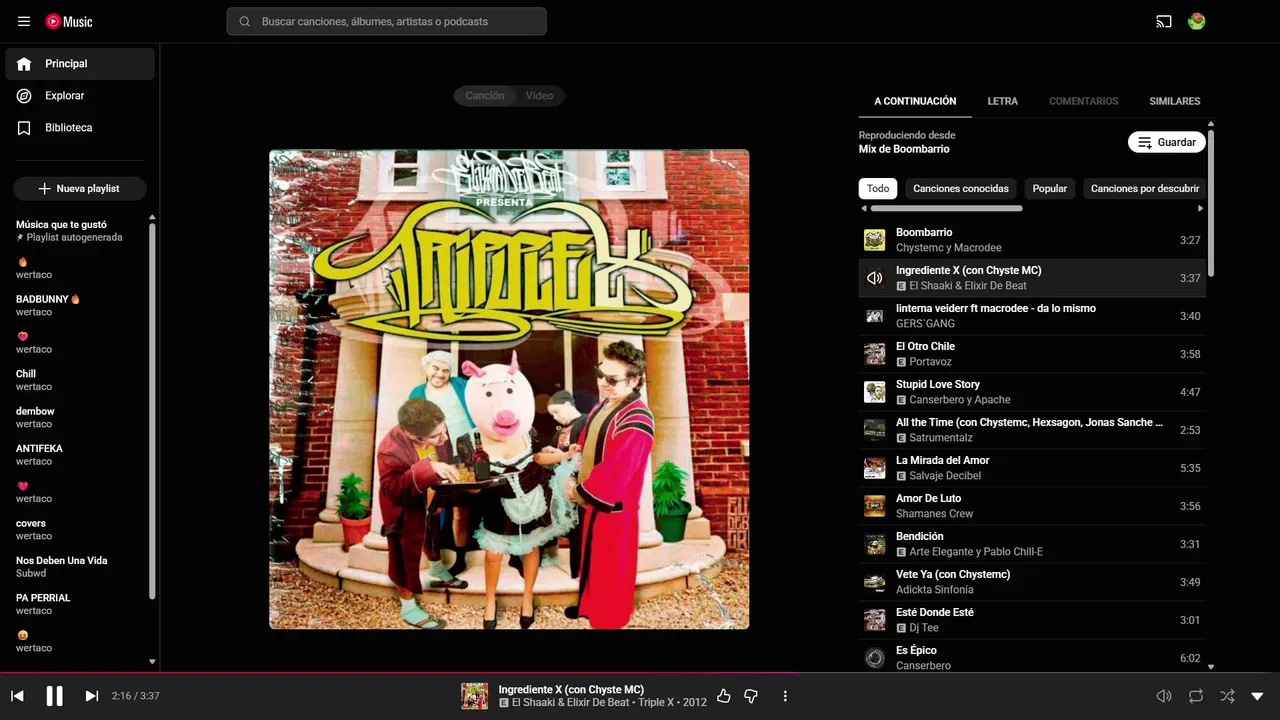Click the Ingrediente X speaker thumbnail
This screenshot has height=720, width=1280.
pos(875,278)
